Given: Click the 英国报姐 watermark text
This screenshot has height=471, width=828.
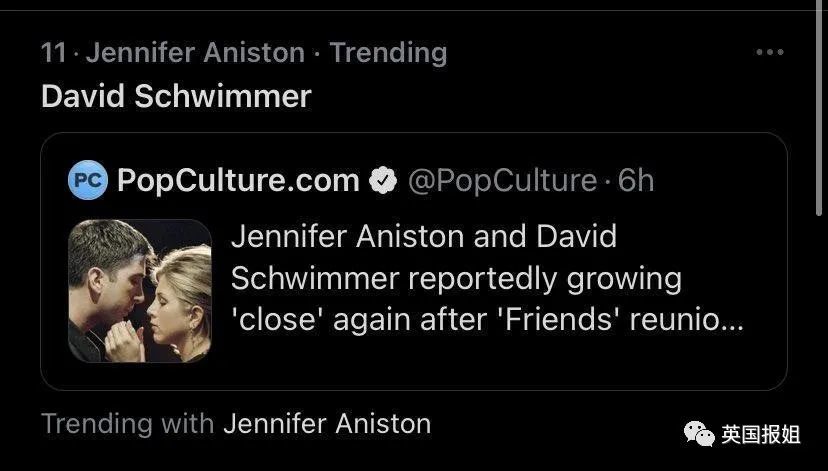Looking at the screenshot, I should click(760, 435).
